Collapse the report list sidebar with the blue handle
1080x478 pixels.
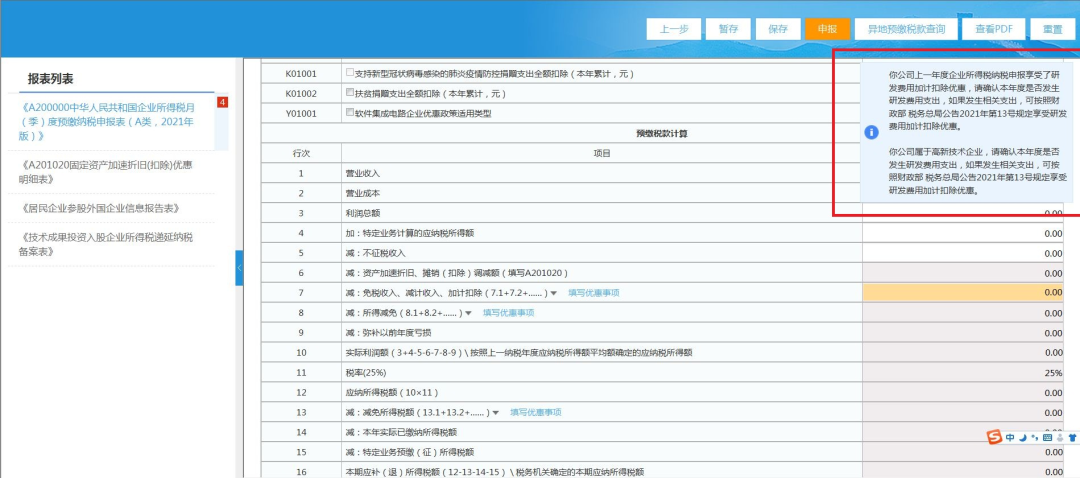(239, 269)
